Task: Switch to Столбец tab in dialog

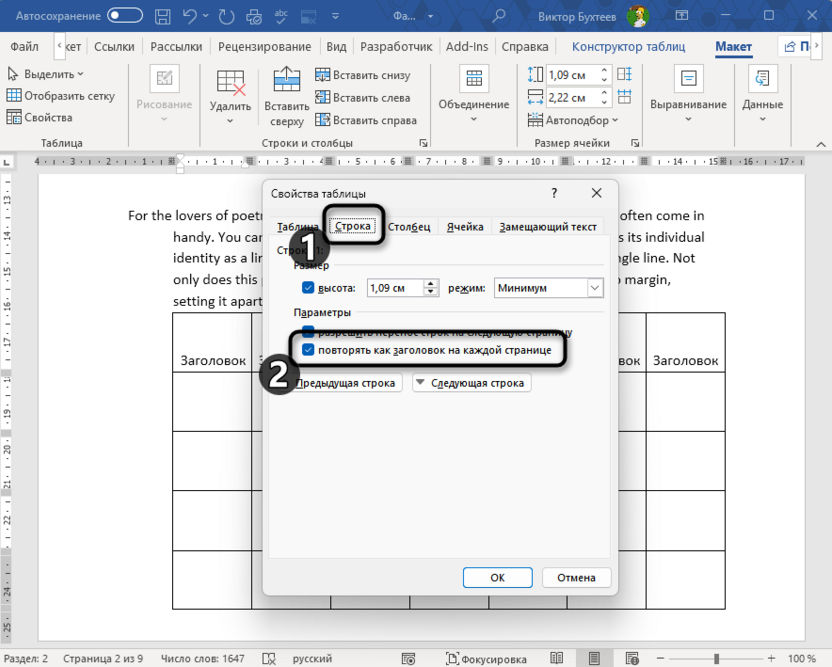Action: pyautogui.click(x=409, y=227)
